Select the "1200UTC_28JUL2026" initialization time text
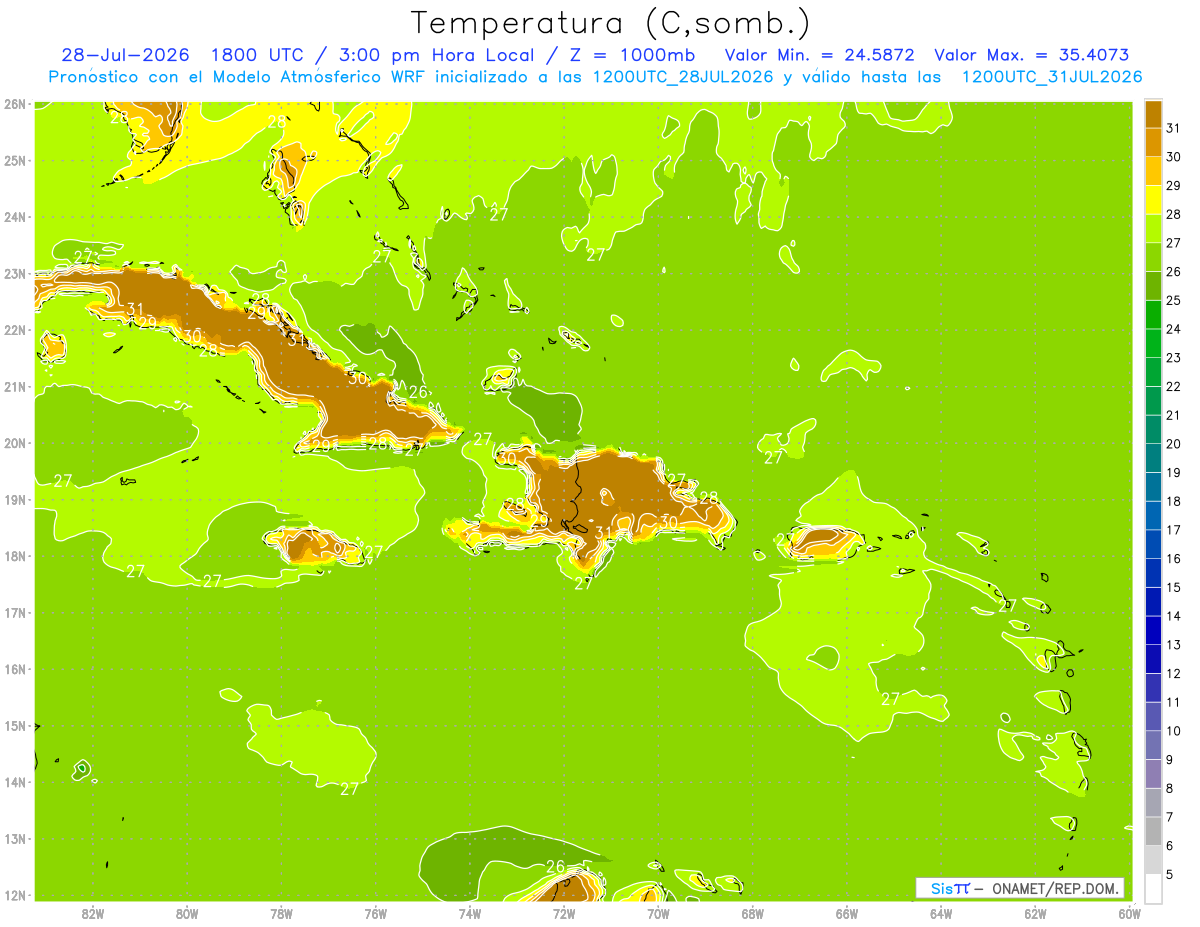Viewport: 1200px width, 927px height. click(683, 77)
